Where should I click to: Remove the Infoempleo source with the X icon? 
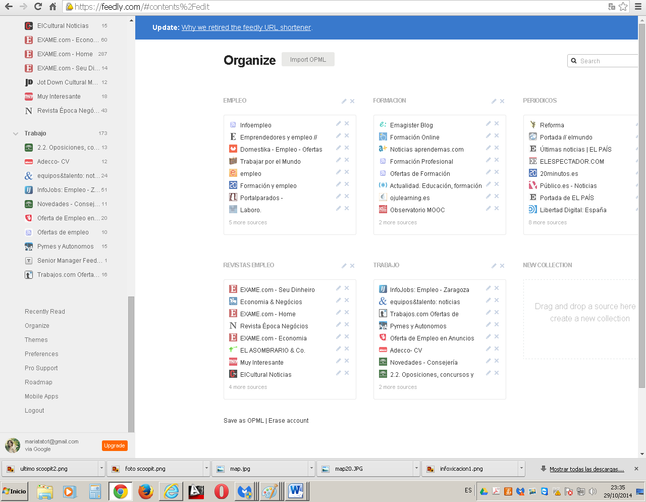(347, 123)
